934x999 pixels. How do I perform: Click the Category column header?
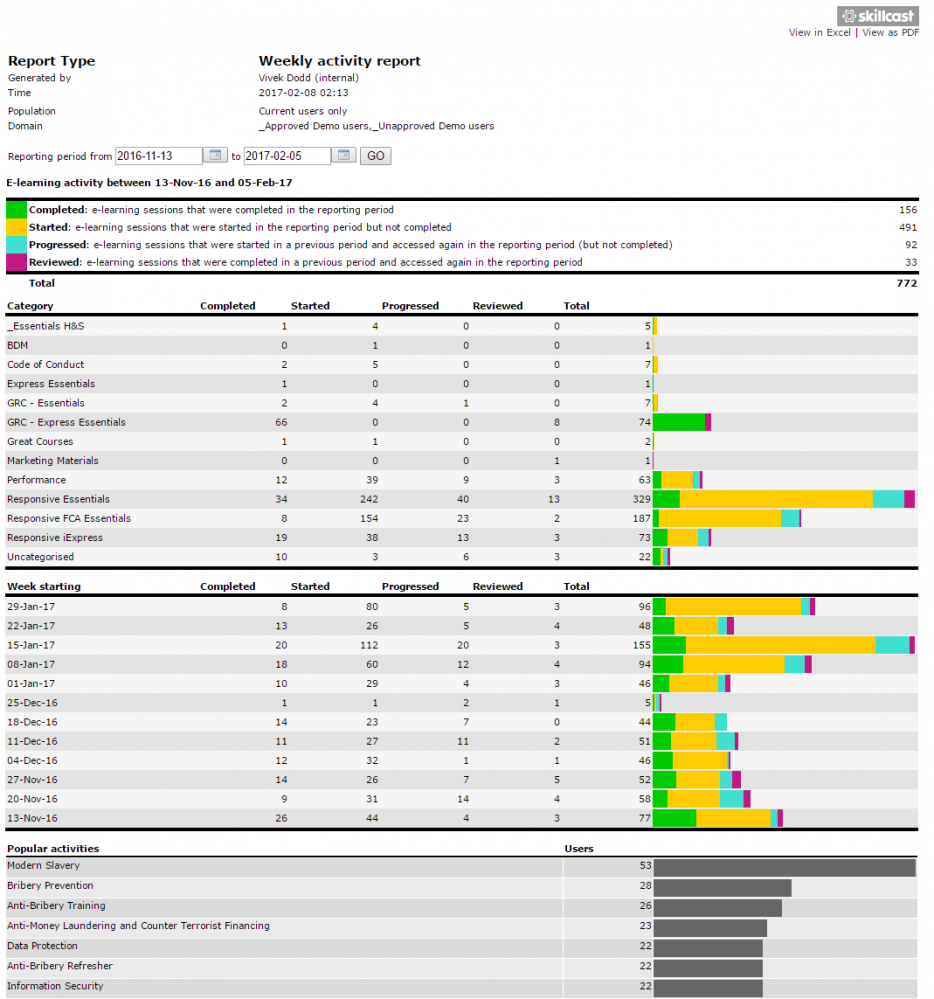(30, 306)
